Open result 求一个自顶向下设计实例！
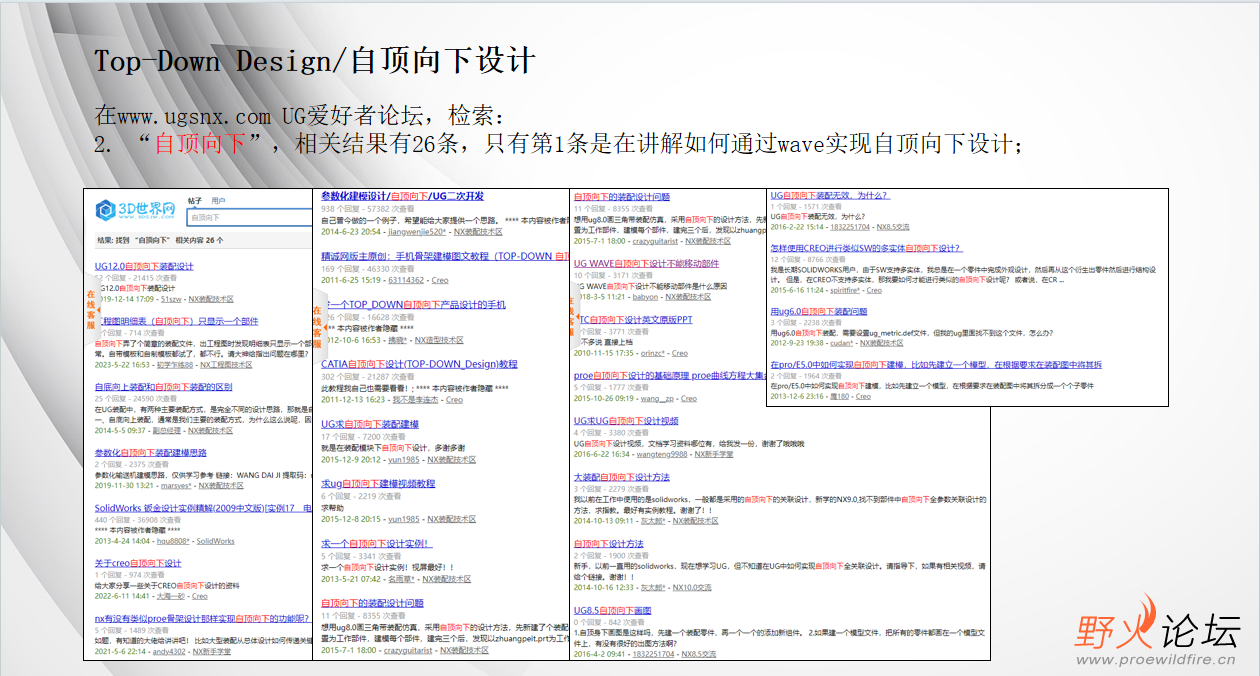The width and height of the screenshot is (1260, 676). (x=377, y=543)
